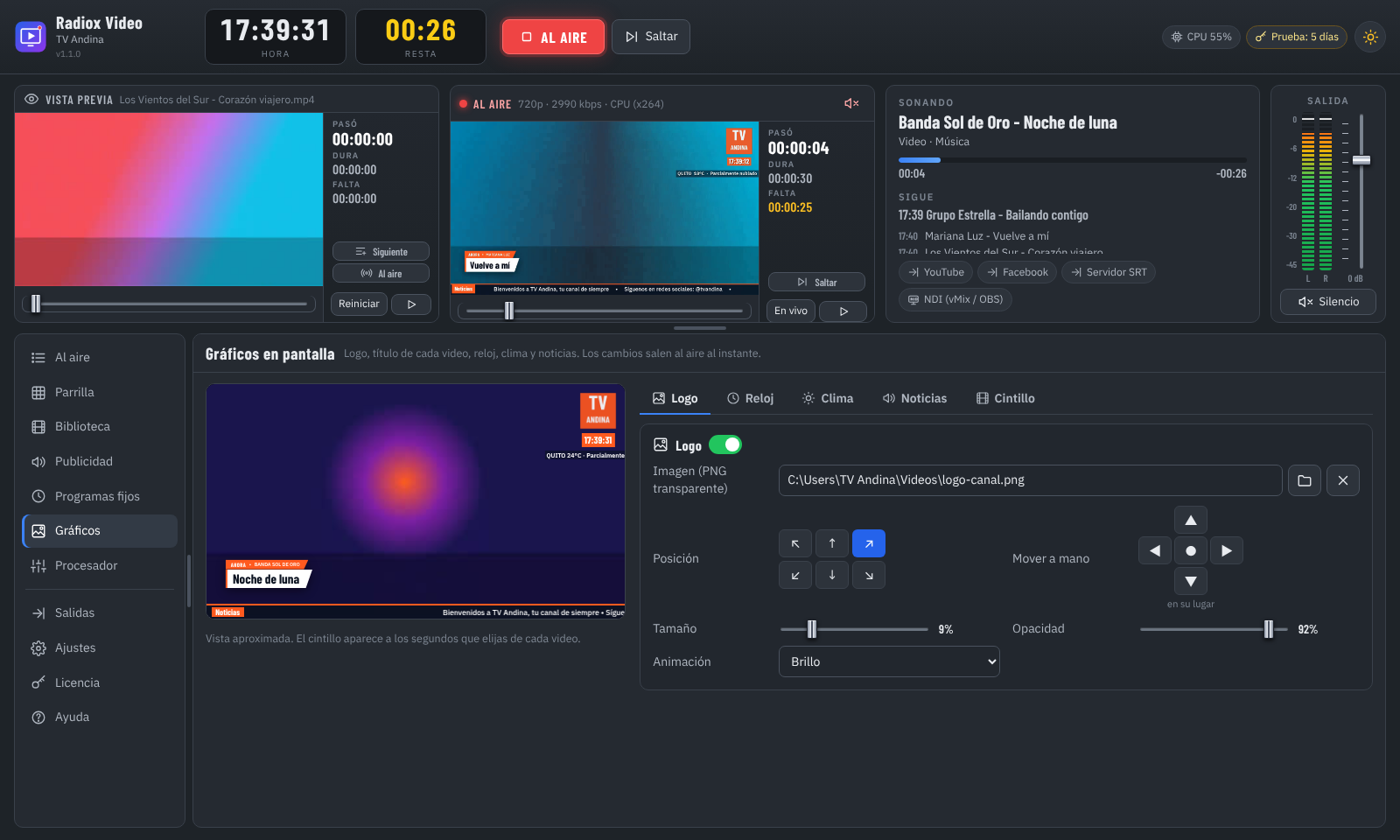Set logo position to top-left arrow
This screenshot has height=840, width=1400.
(795, 543)
